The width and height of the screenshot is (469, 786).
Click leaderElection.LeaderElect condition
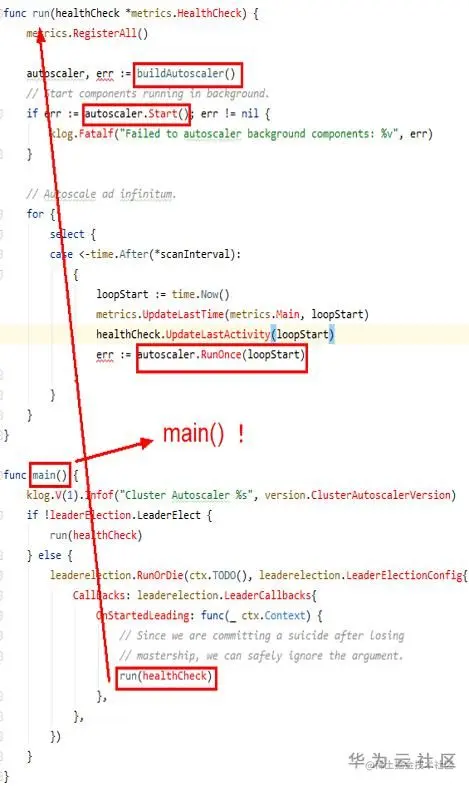point(125,515)
